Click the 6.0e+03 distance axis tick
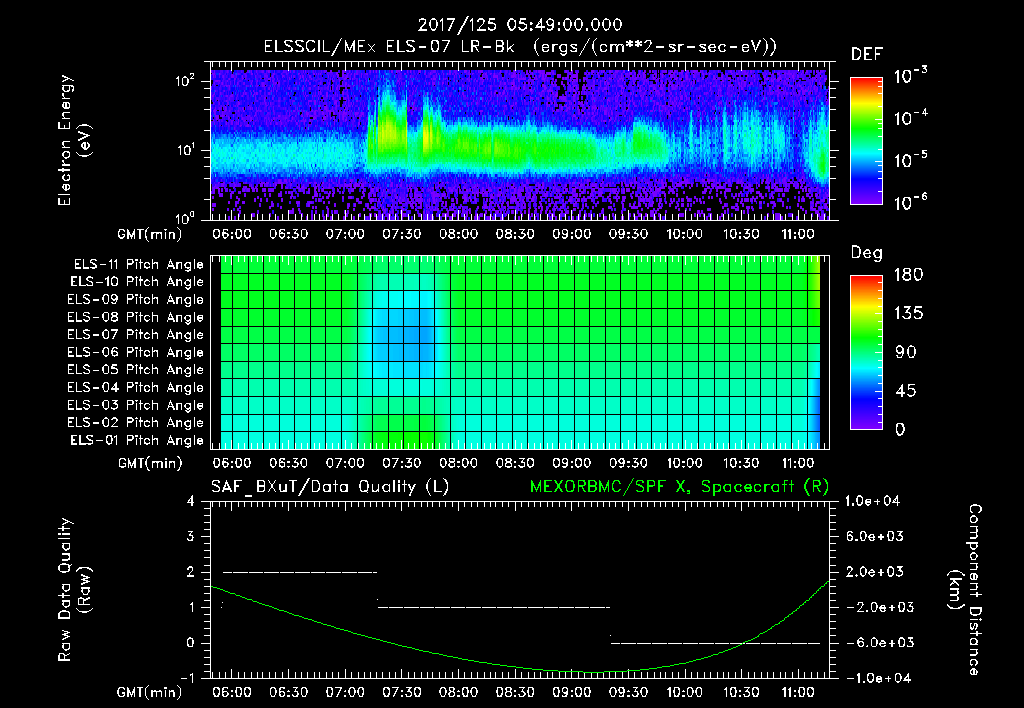The image size is (1024, 708). click(x=874, y=537)
